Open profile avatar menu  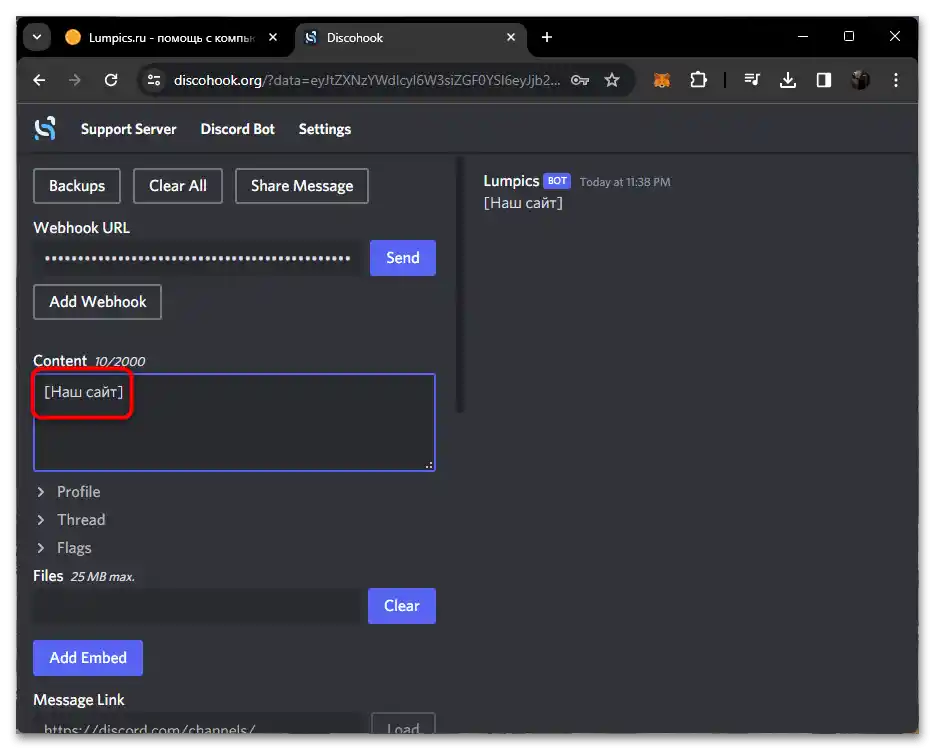coord(860,80)
